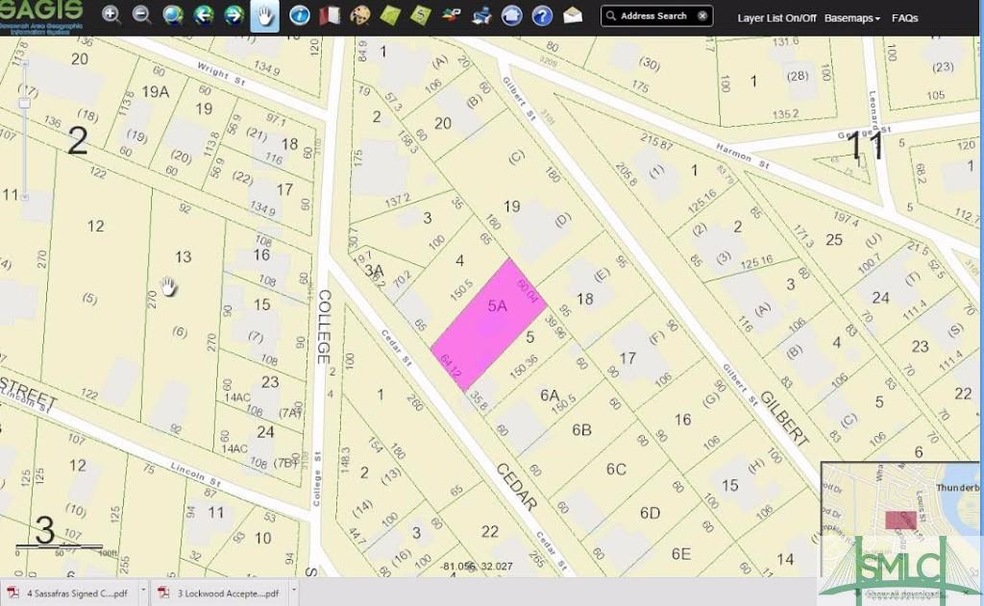984x606 pixels.
Task: Click the print map icon
Action: tap(481, 16)
